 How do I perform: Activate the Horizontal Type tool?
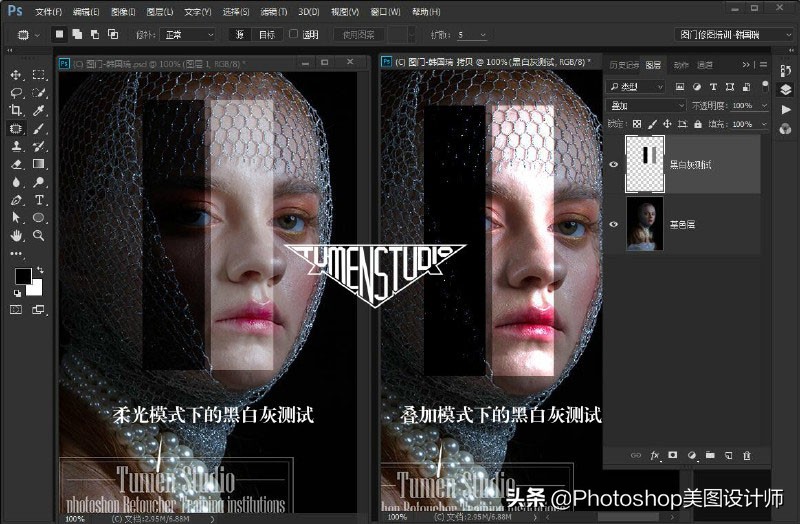point(39,200)
